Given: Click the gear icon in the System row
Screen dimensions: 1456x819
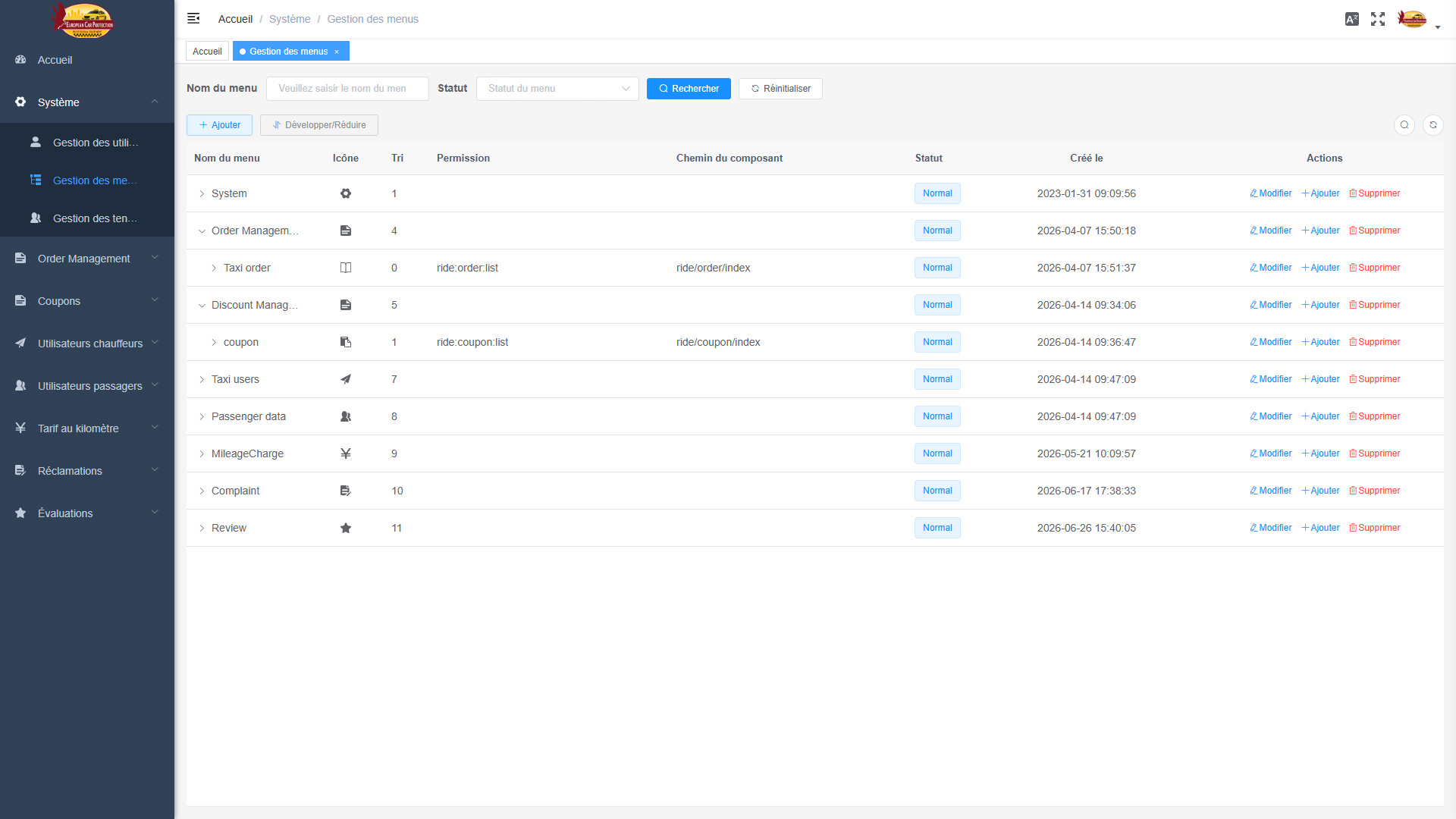Looking at the screenshot, I should point(346,193).
